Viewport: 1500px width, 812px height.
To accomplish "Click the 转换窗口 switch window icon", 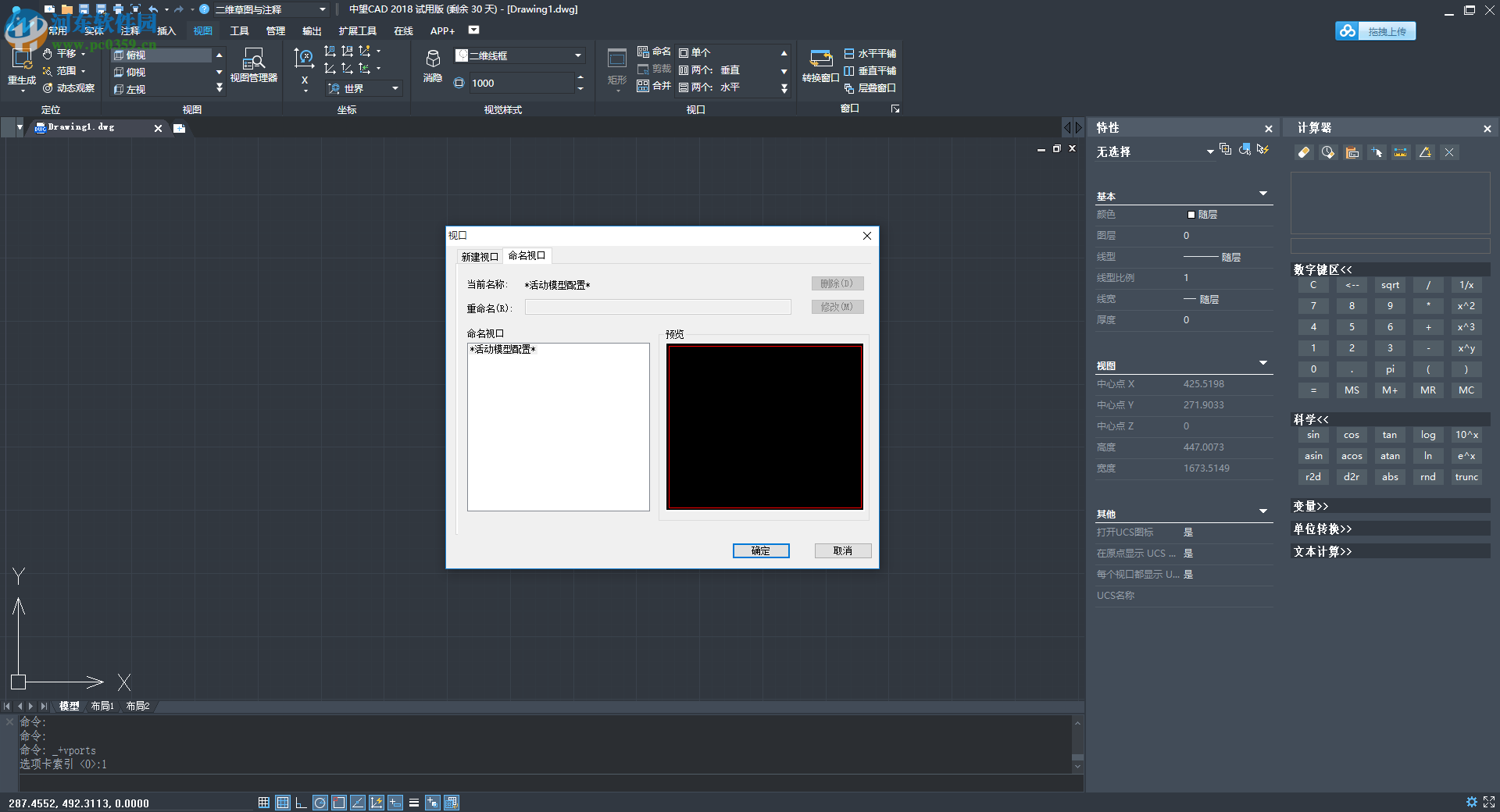I will 820,66.
